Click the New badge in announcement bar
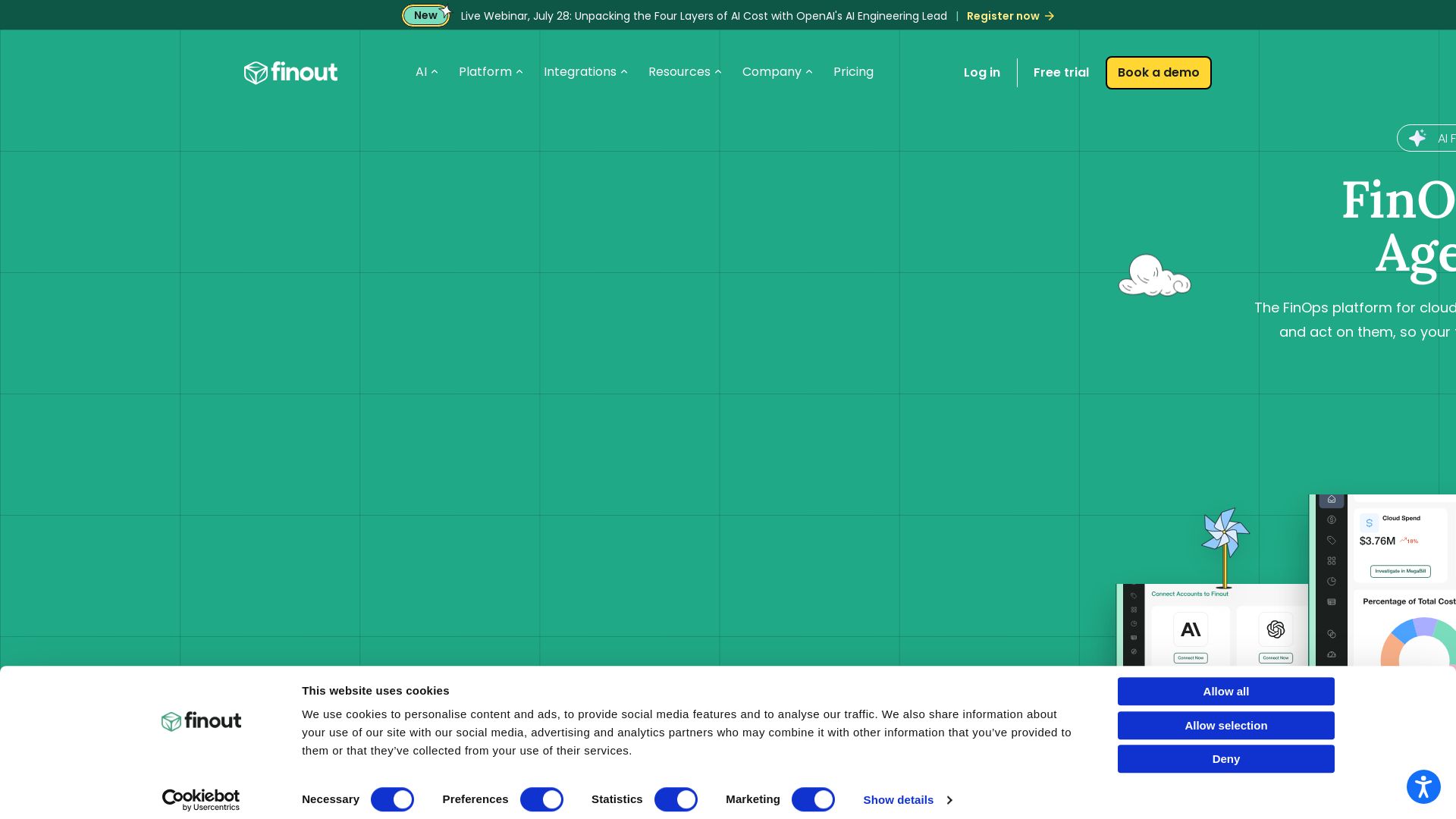 425,15
